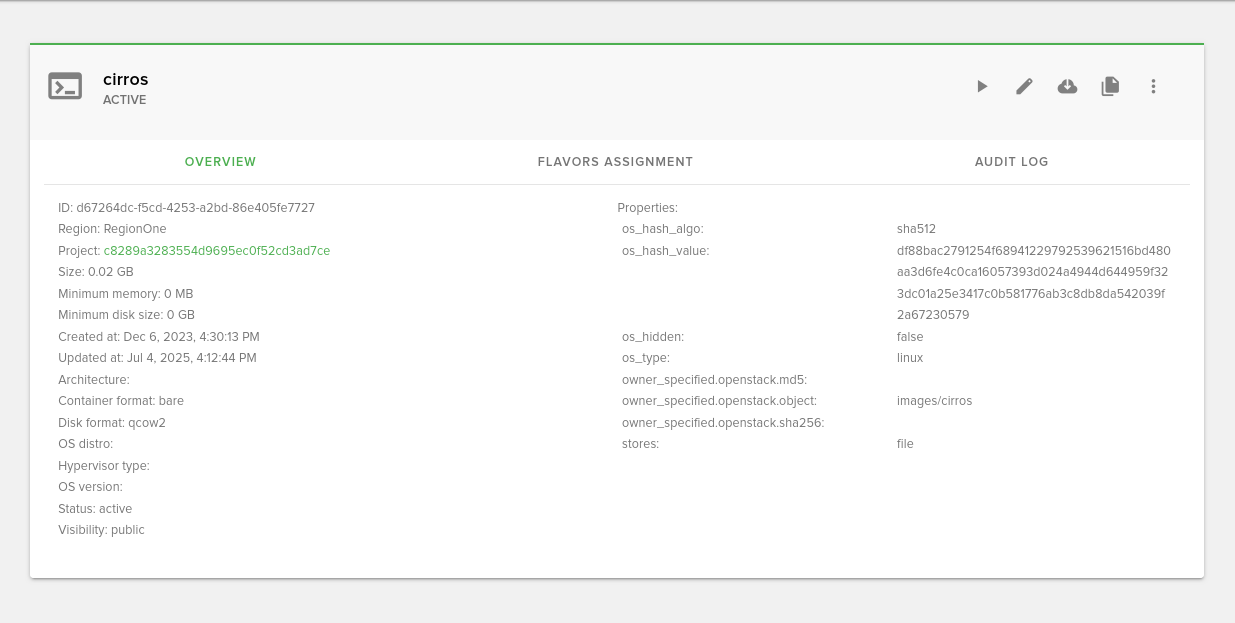Viewport: 1235px width, 623px height.
Task: Click the Visibility public line
Action: pos(101,530)
